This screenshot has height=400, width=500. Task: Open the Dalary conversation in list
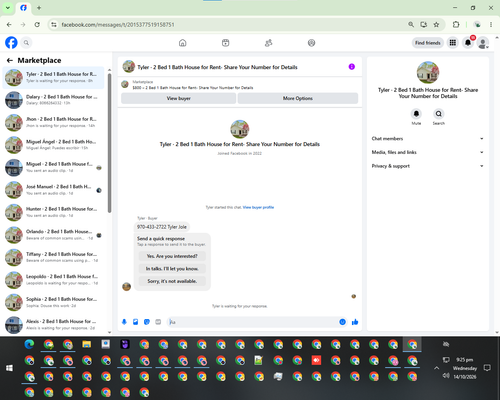click(x=53, y=100)
